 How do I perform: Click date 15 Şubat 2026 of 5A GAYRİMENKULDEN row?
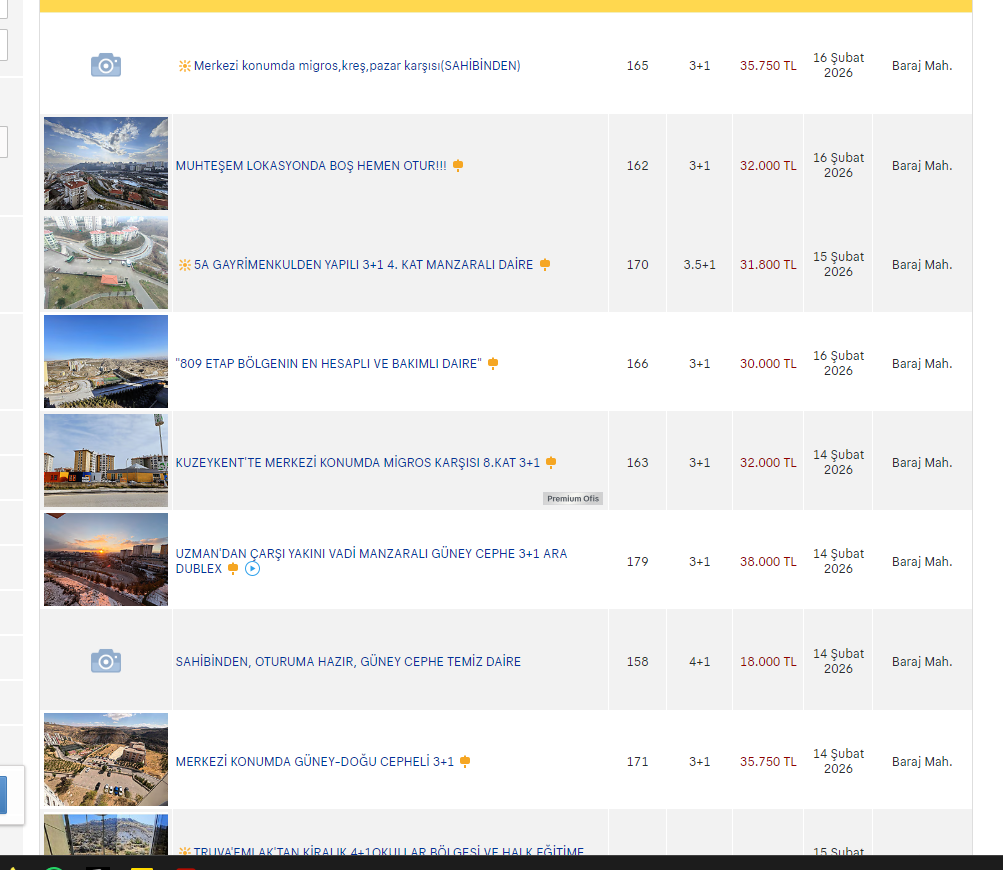click(839, 264)
